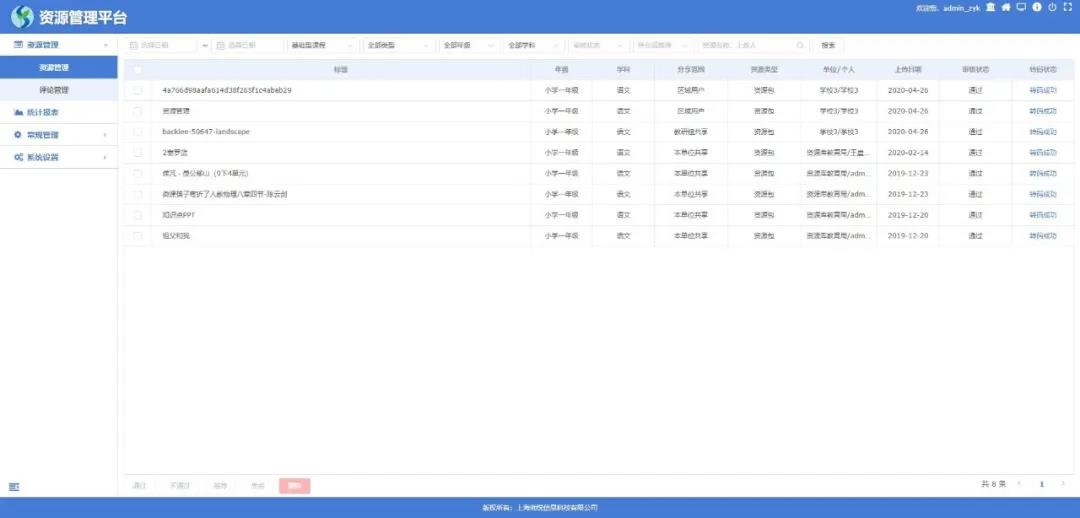The image size is (1080, 518).
Task: Select 评论管理 submenu item
Action: point(59,90)
